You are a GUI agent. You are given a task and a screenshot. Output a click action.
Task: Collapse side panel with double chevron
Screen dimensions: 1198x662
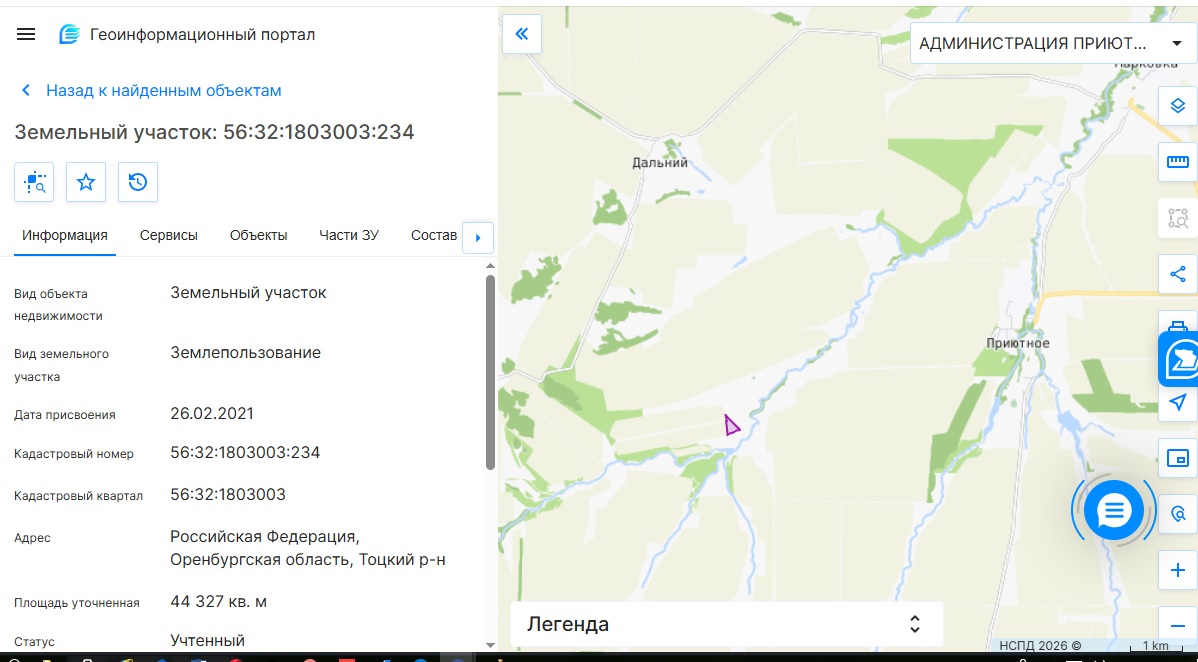522,34
